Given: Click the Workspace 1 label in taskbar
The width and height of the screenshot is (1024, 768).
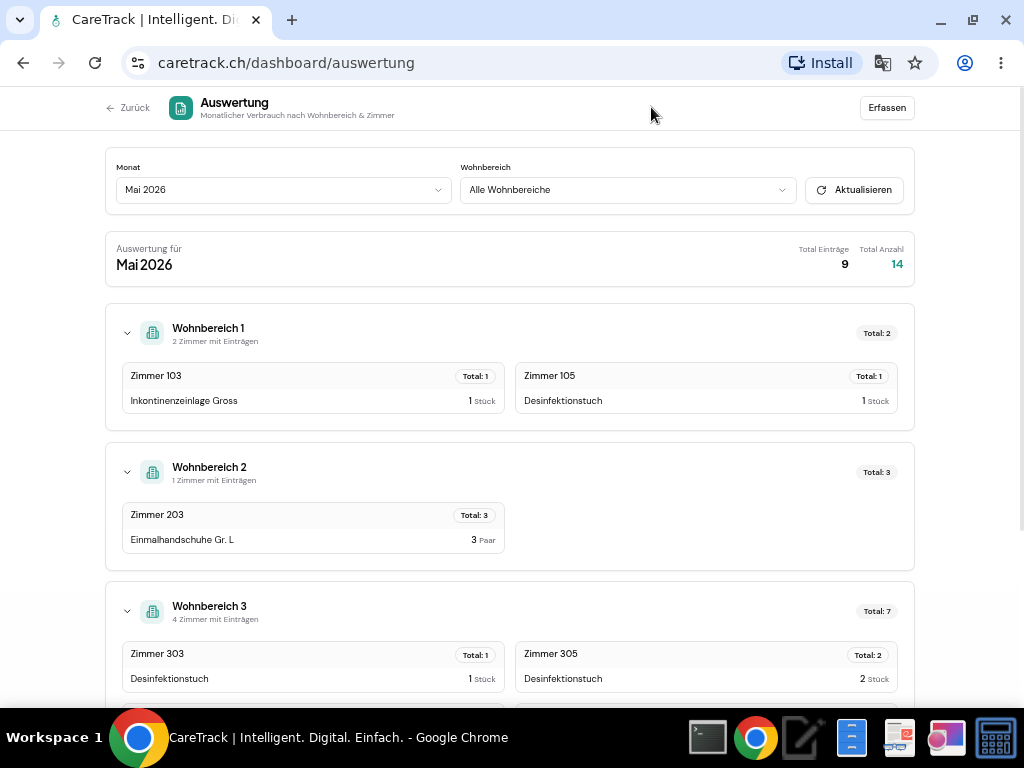Looking at the screenshot, I should (x=54, y=738).
